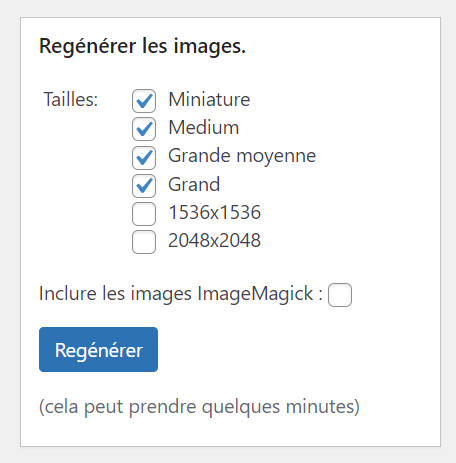Click the Regénérer les images heading
Screen dimensions: 456x463
(x=142, y=46)
